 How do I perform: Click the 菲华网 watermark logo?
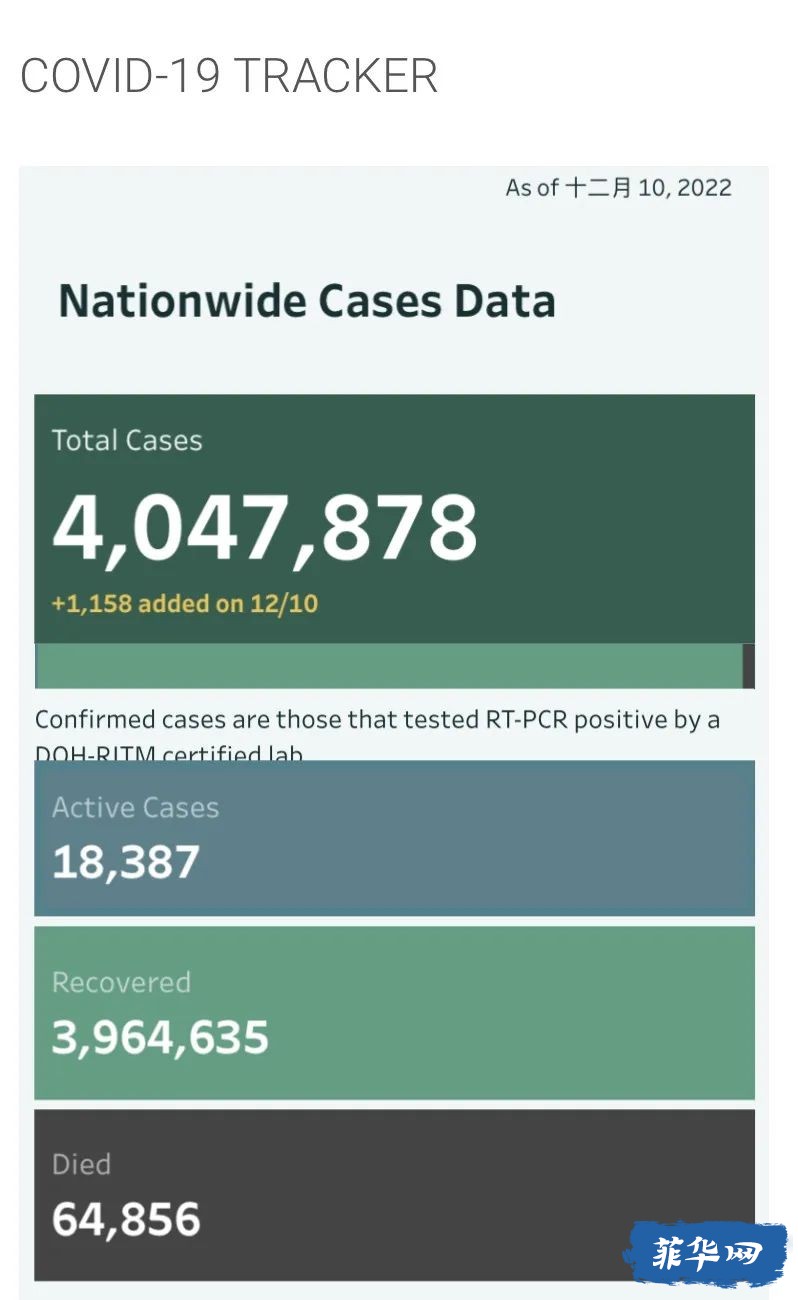click(x=706, y=1253)
